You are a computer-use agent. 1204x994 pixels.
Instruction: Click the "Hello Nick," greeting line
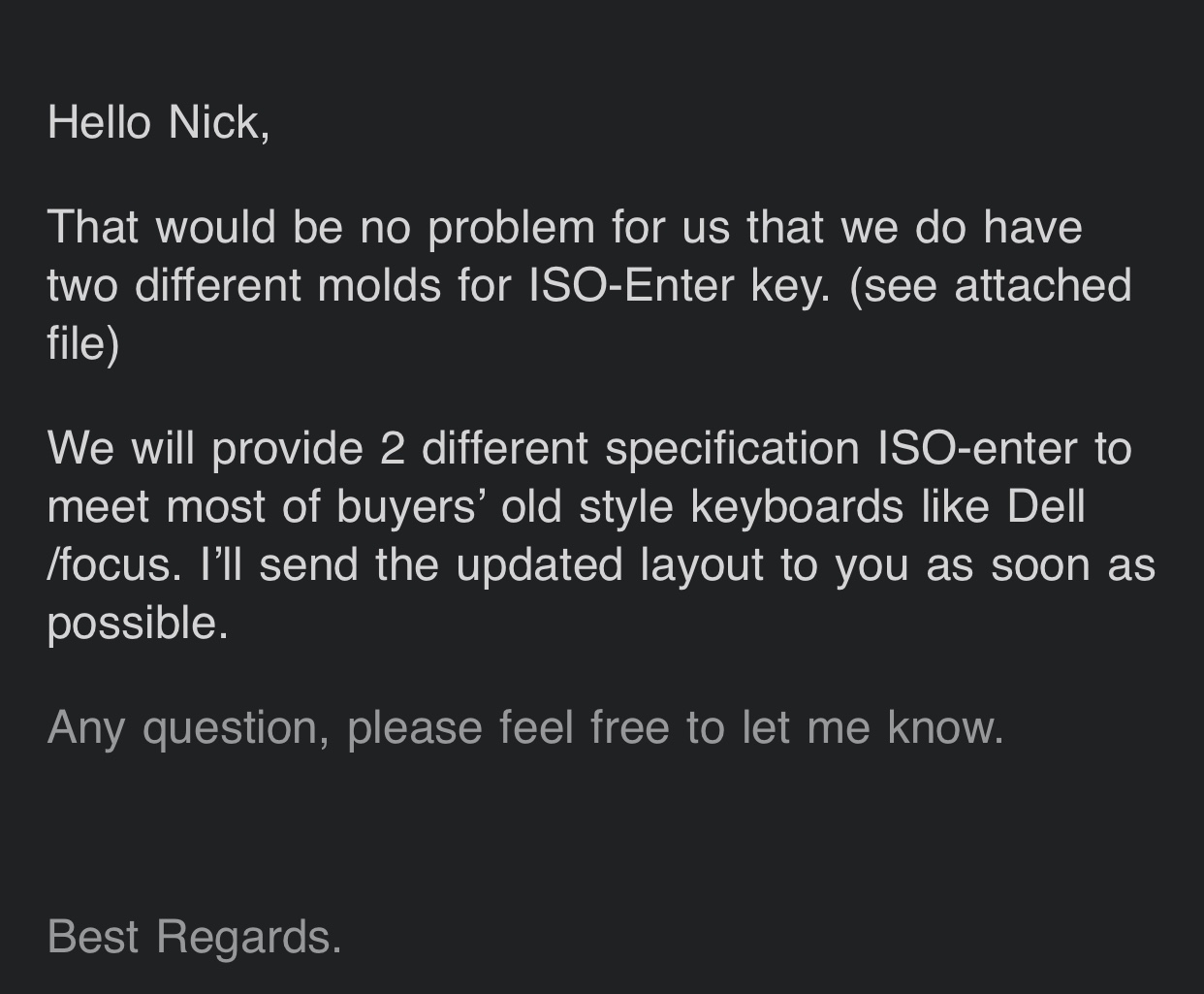[158, 123]
